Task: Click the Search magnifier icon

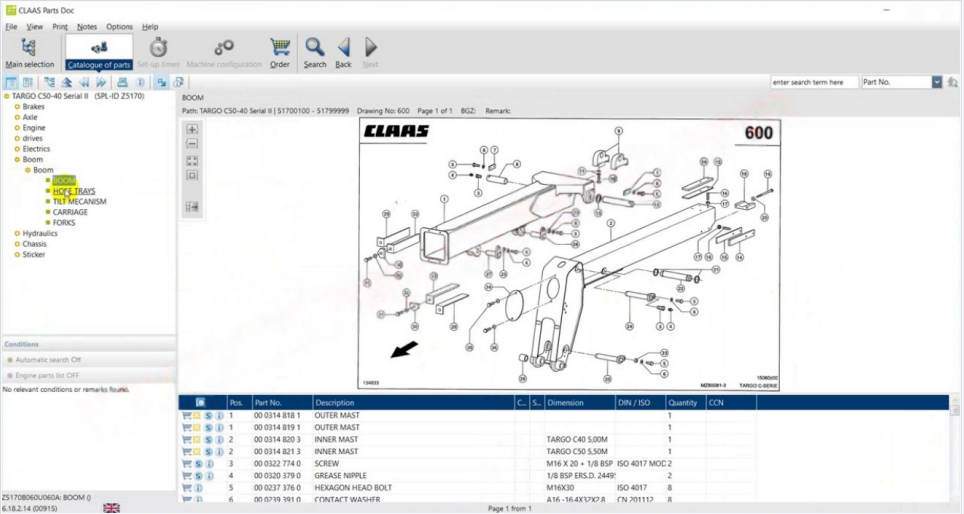Action: (315, 51)
